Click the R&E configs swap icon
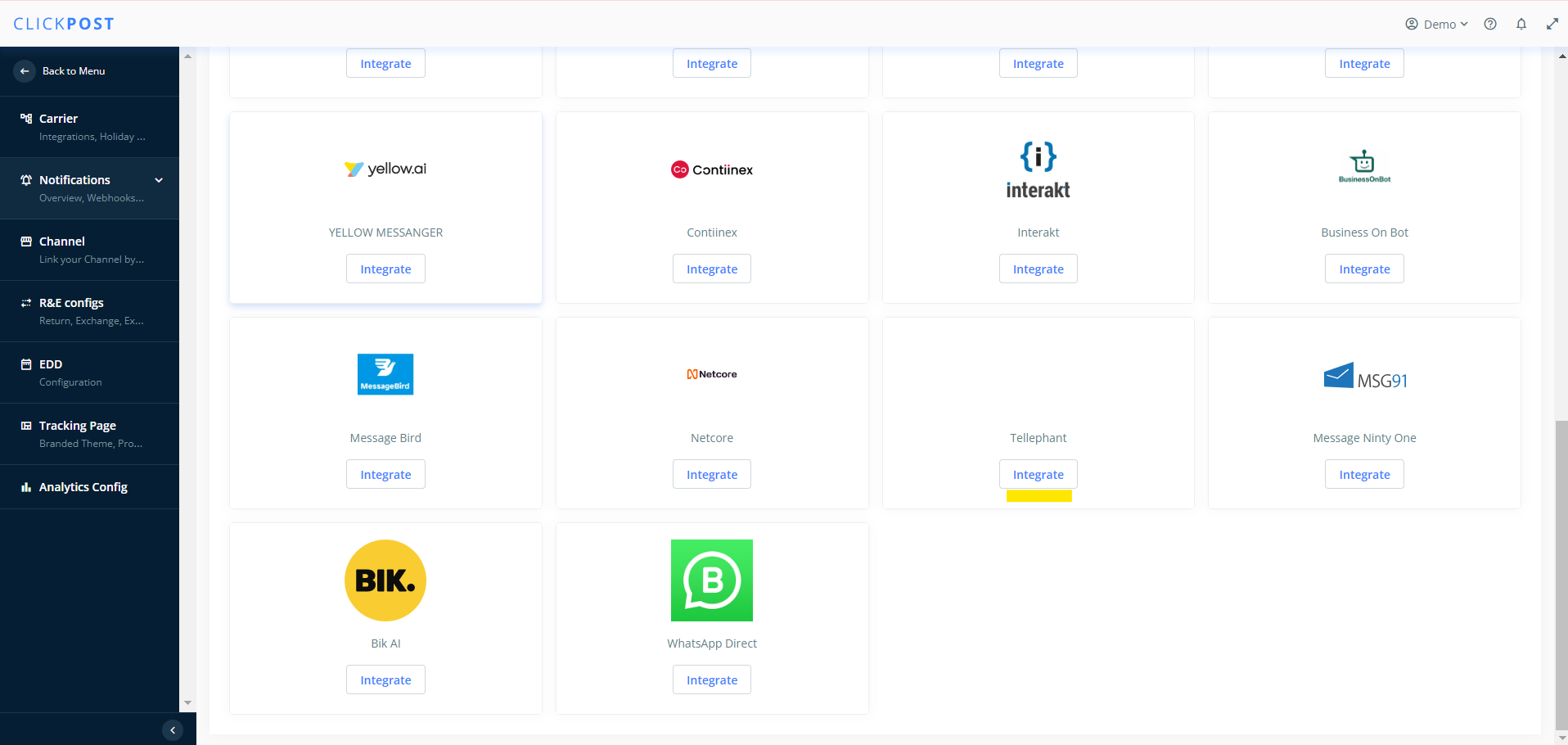 tap(26, 303)
